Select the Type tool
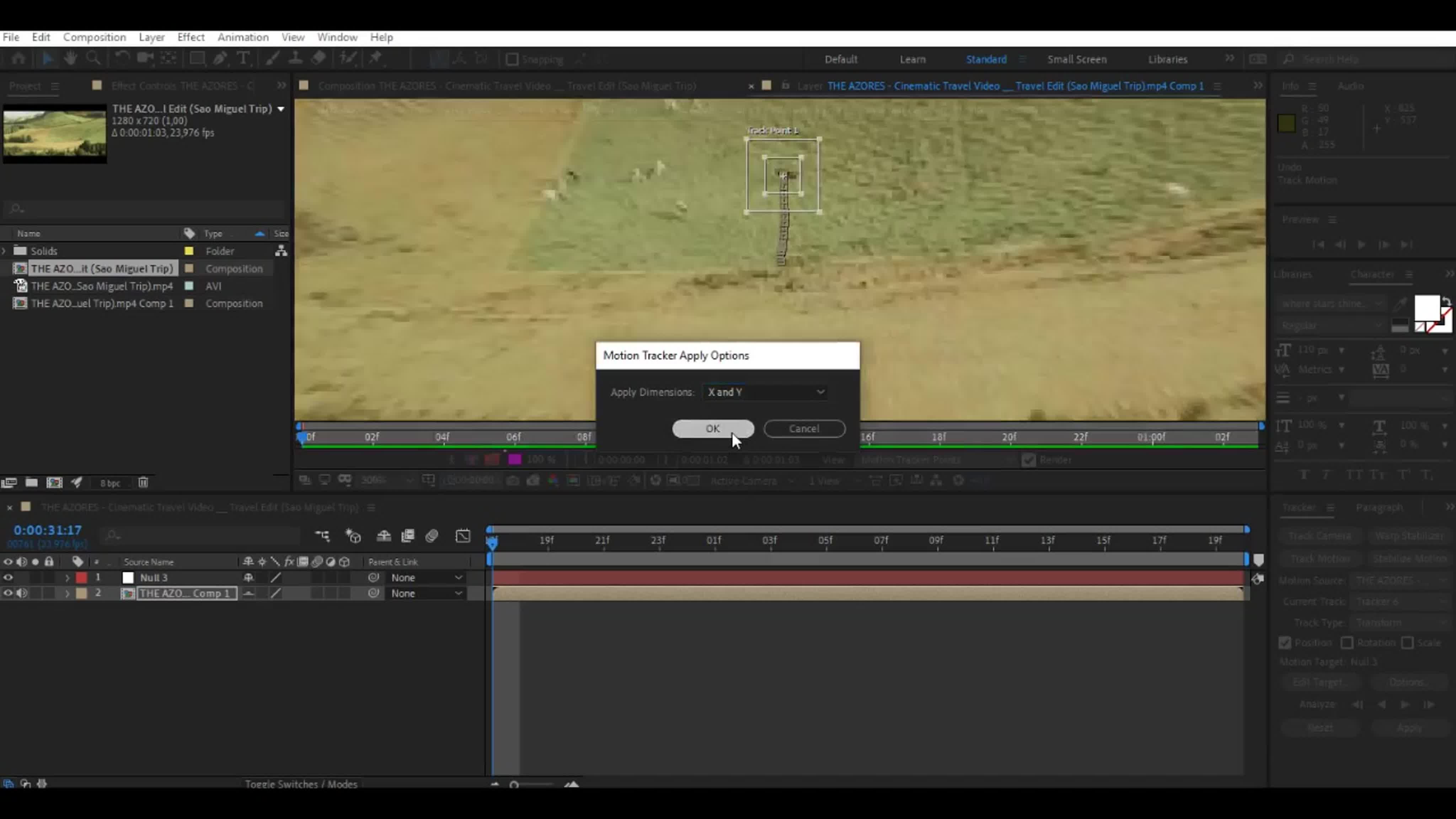The height and width of the screenshot is (819, 1456). pos(243,59)
